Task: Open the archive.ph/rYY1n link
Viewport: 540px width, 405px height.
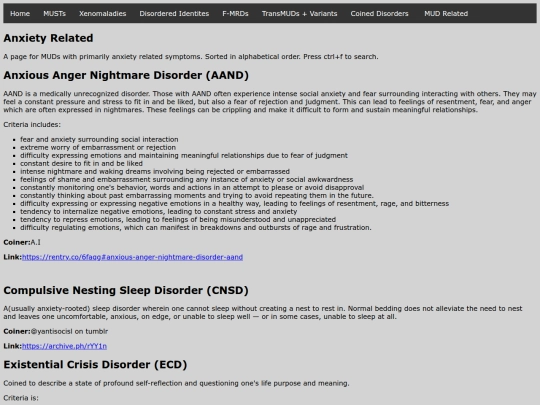Action: (64, 346)
